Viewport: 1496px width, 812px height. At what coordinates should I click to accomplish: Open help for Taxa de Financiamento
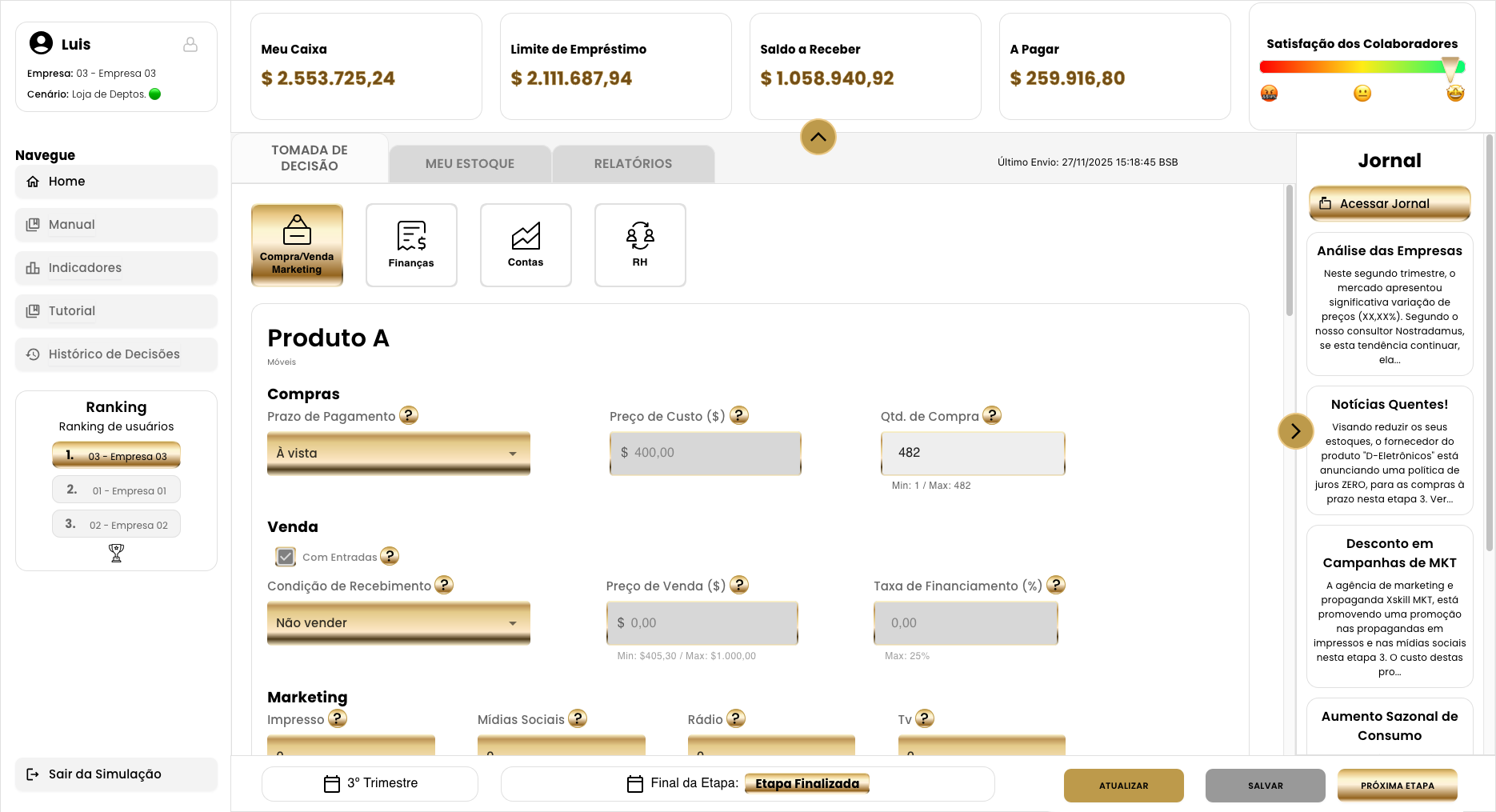(x=1056, y=585)
